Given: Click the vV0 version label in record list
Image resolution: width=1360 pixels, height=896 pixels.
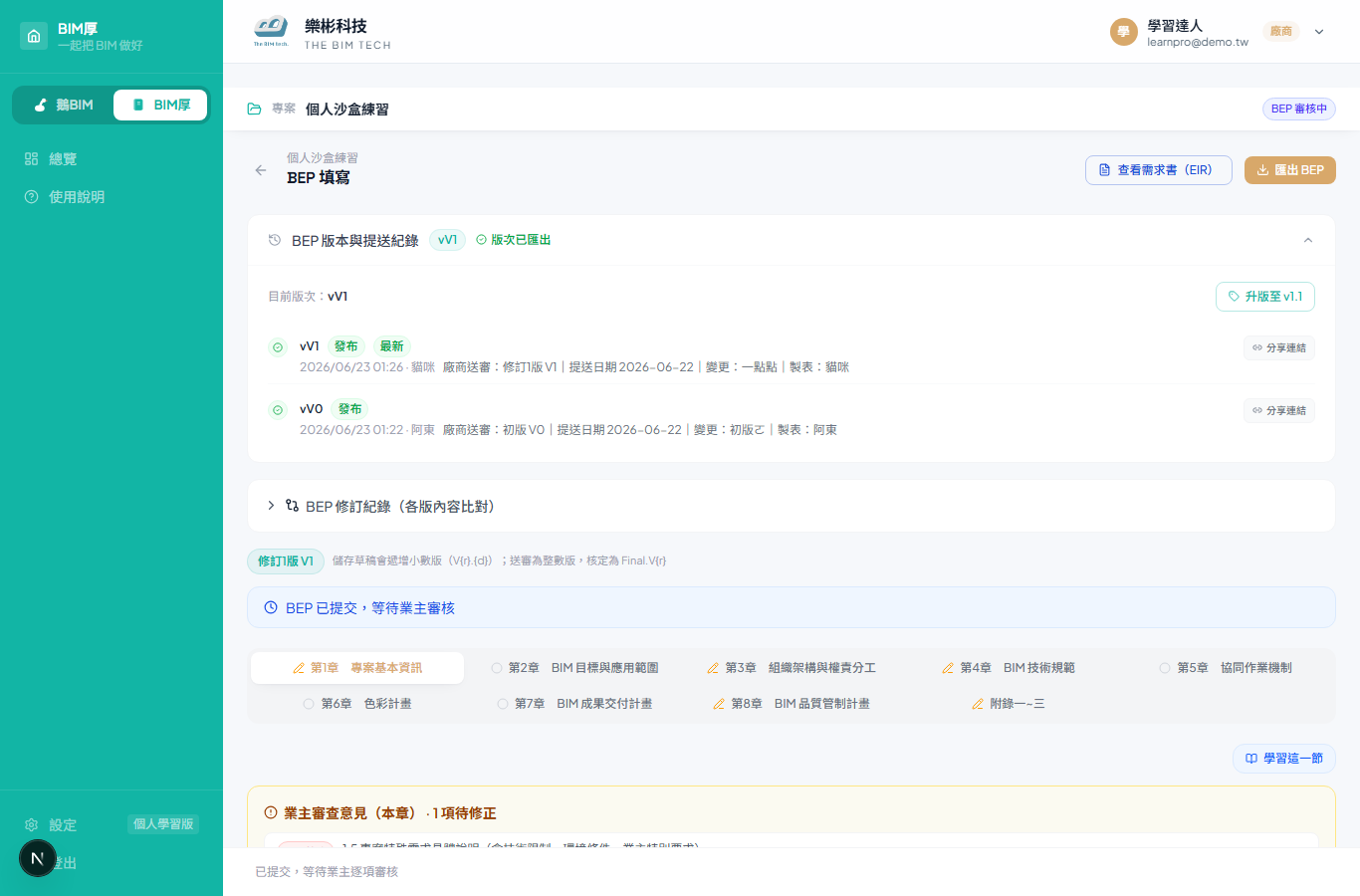Looking at the screenshot, I should (x=311, y=409).
